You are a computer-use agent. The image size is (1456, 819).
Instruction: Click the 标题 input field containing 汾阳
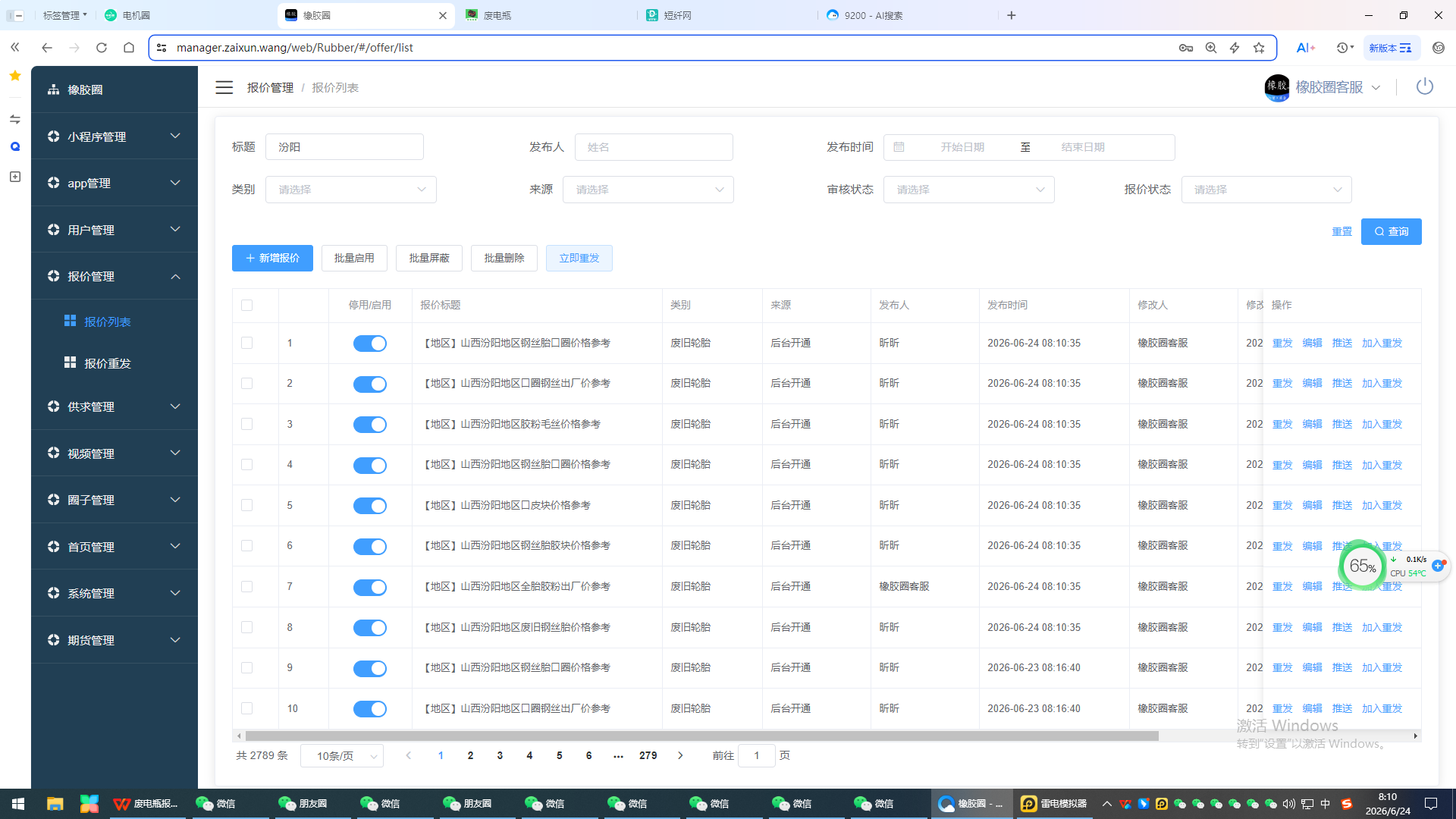(344, 147)
